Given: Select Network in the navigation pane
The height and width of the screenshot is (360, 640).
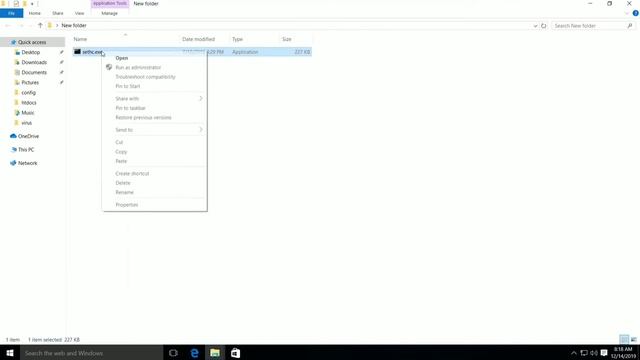Looking at the screenshot, I should (27, 163).
